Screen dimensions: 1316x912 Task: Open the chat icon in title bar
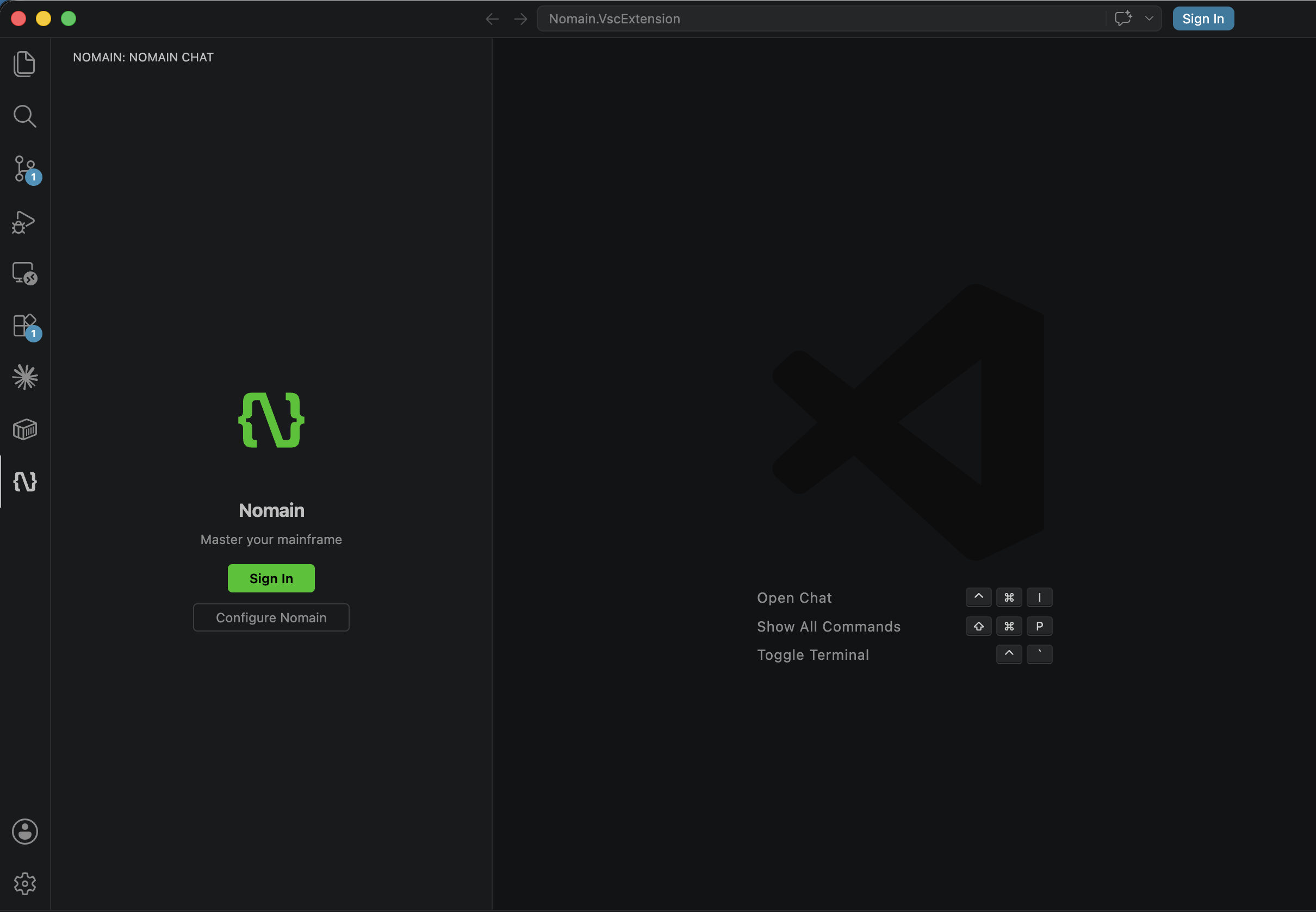point(1123,18)
